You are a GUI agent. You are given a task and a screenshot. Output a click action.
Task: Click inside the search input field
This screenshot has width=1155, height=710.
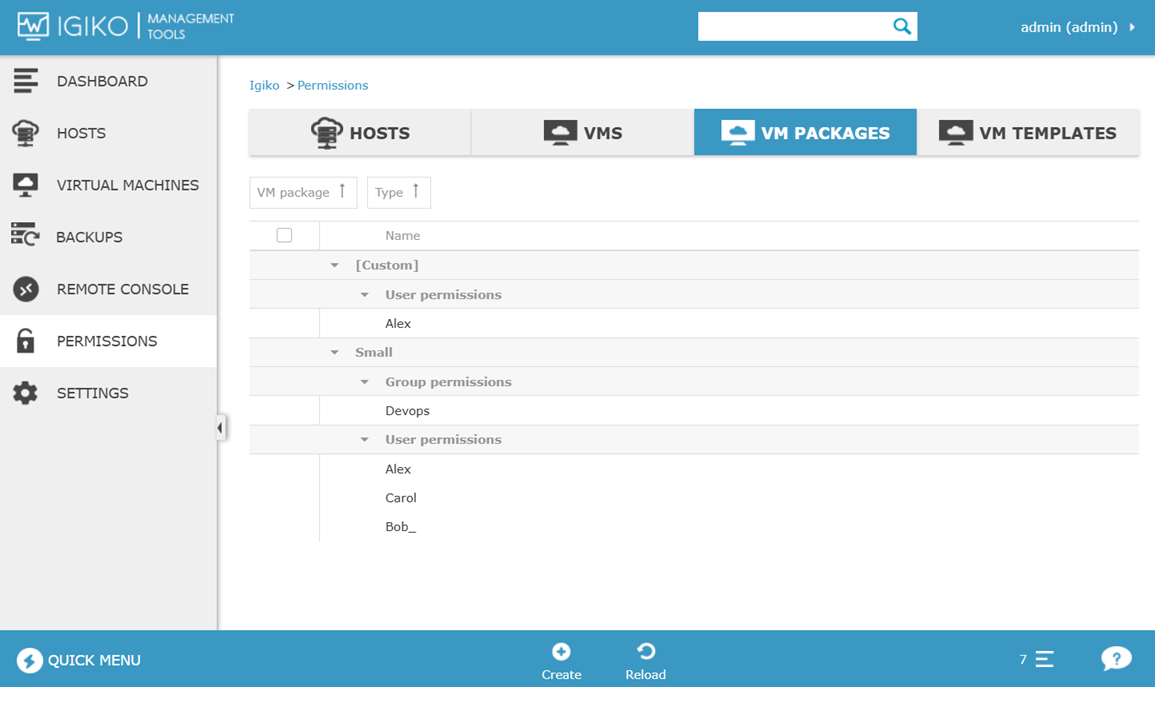(x=792, y=27)
